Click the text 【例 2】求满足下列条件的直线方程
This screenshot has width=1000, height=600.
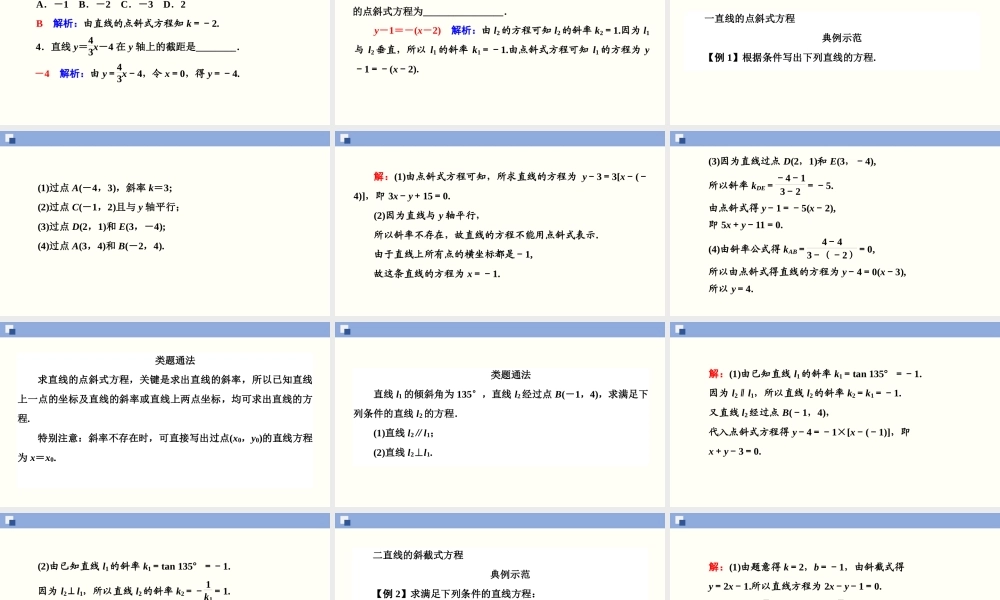454,594
